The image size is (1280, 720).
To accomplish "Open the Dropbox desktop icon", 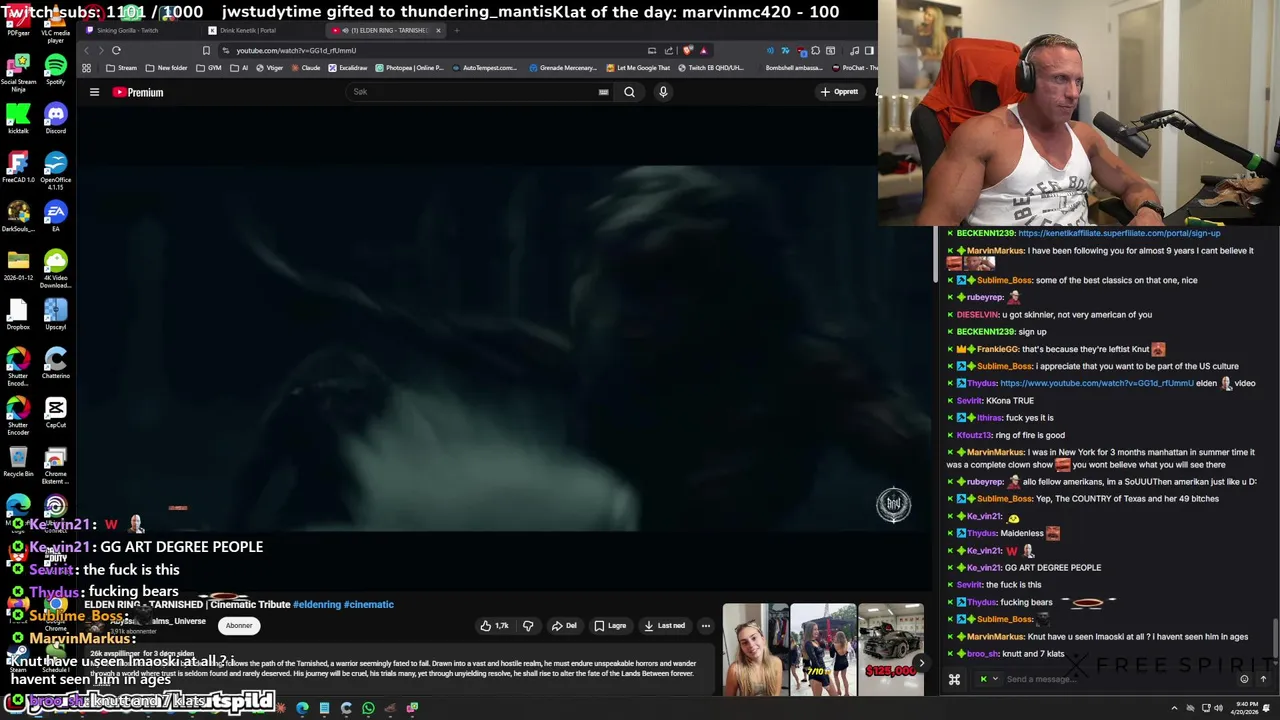I will point(18,314).
